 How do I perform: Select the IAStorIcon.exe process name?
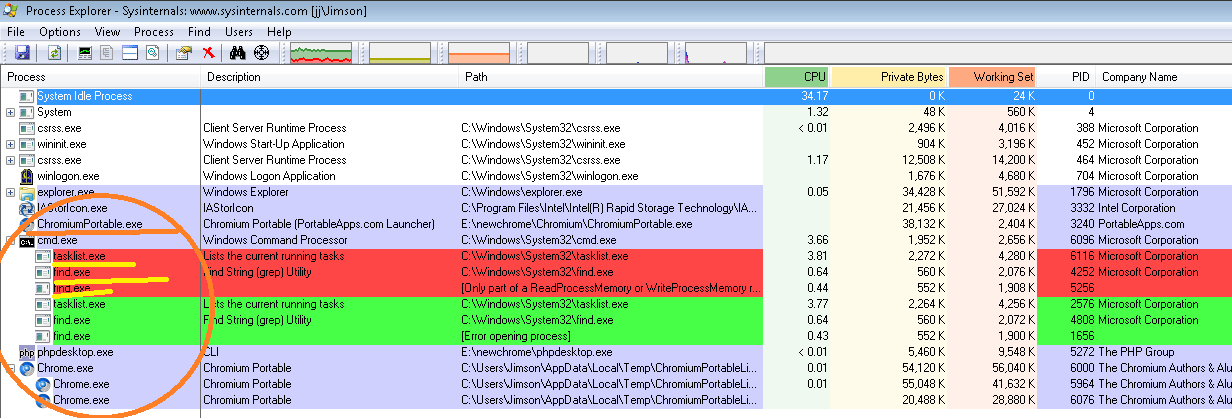[x=72, y=208]
